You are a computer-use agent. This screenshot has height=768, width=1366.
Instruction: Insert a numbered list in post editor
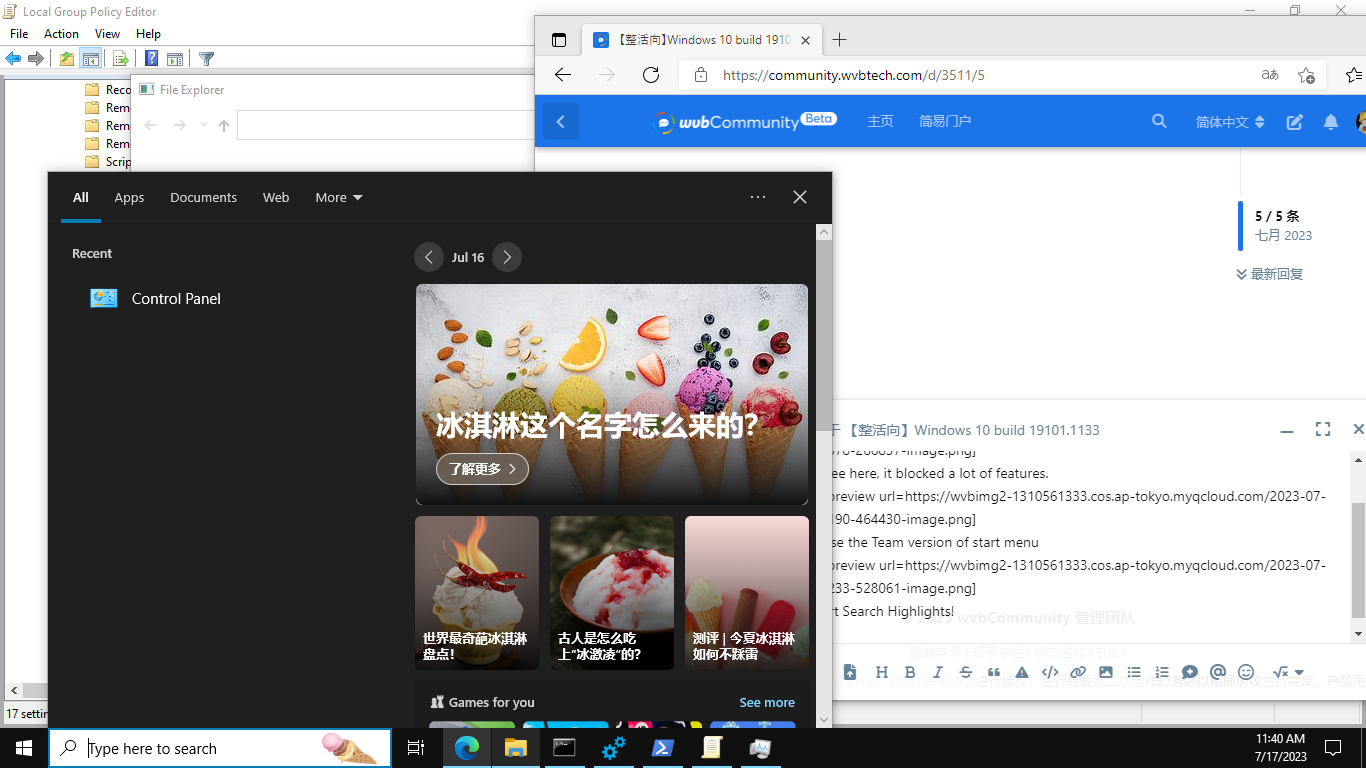point(1162,672)
